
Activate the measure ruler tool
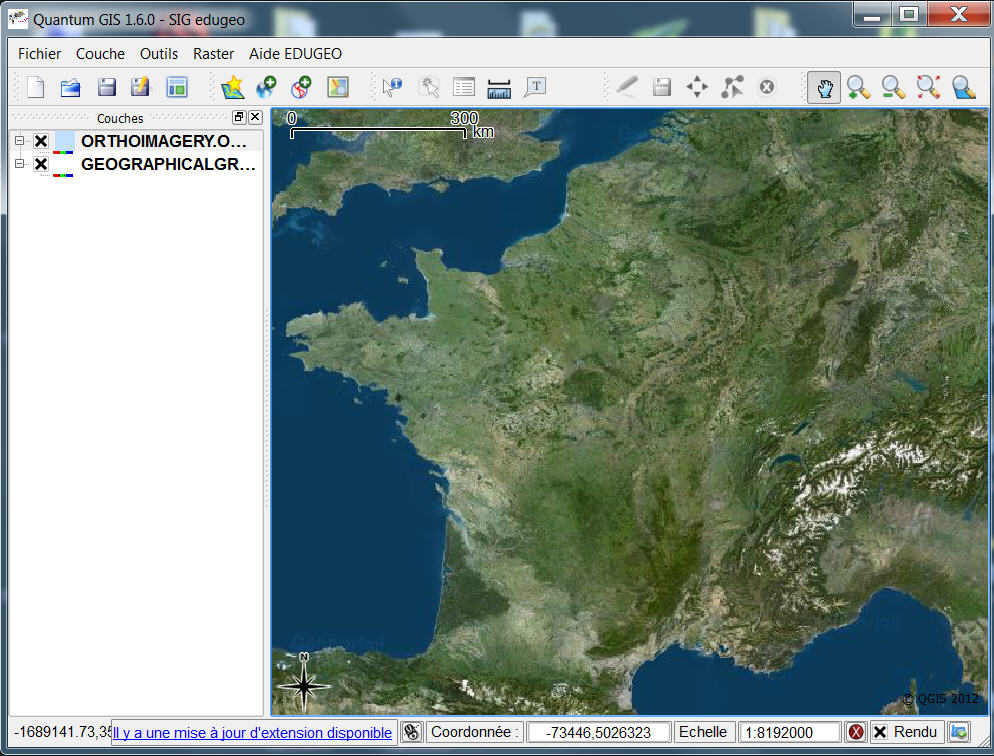click(x=499, y=88)
